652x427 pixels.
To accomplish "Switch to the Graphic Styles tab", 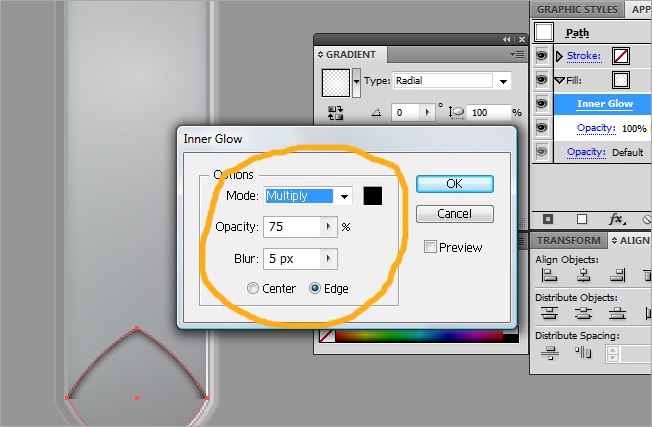I will [577, 9].
